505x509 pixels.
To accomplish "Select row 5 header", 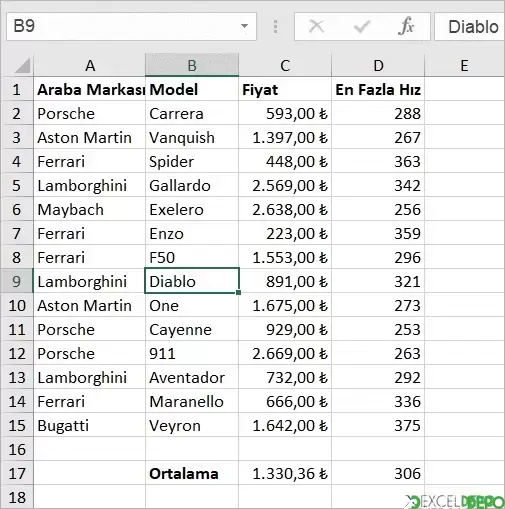I will (17, 185).
